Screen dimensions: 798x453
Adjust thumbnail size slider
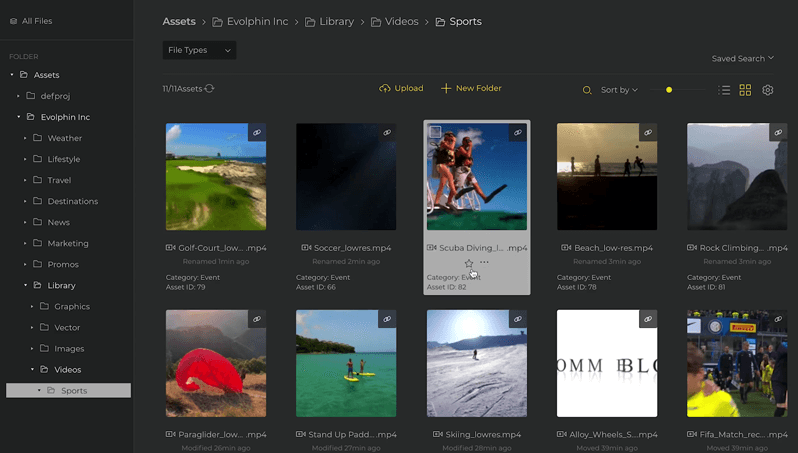click(669, 90)
